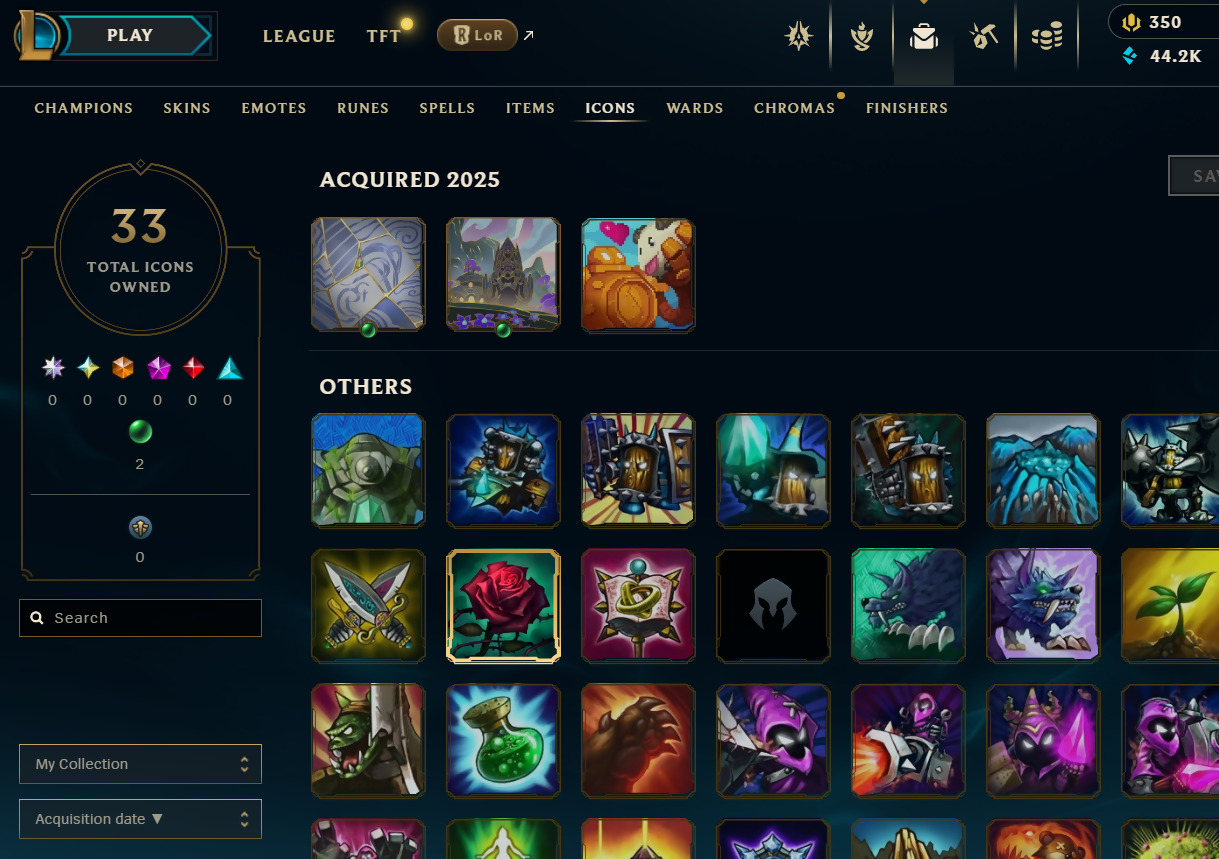The width and height of the screenshot is (1219, 859).
Task: Click the League of Legends logo emblem
Action: (x=34, y=36)
